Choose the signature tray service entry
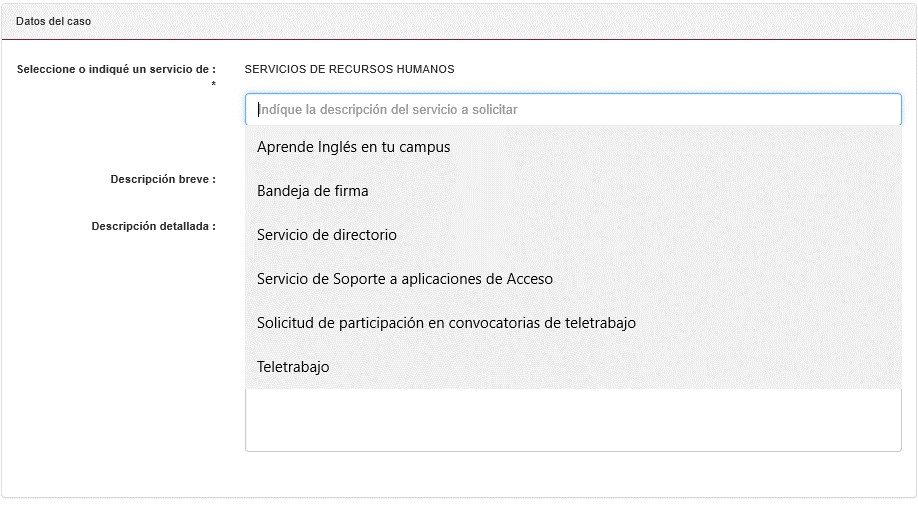 click(313, 191)
